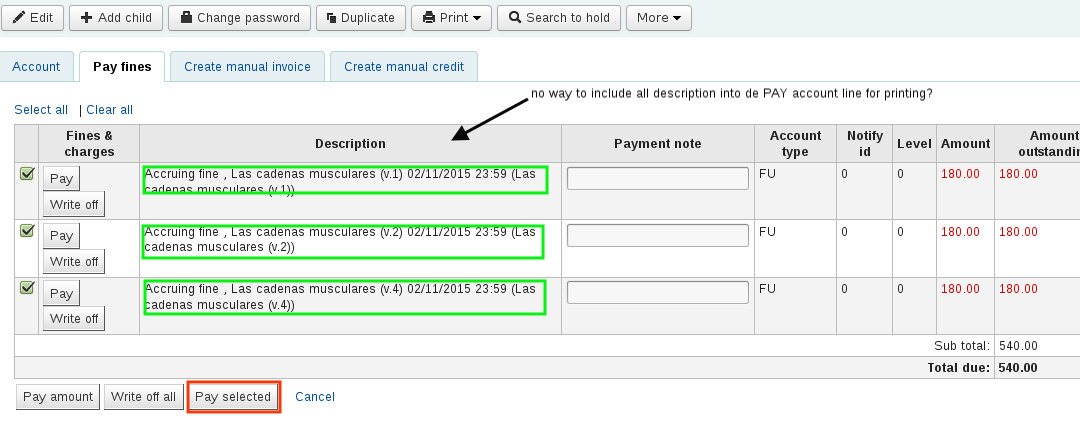Deselect the v.4 fine checkbox
Screen dimensions: 1080x423
pos(27,288)
